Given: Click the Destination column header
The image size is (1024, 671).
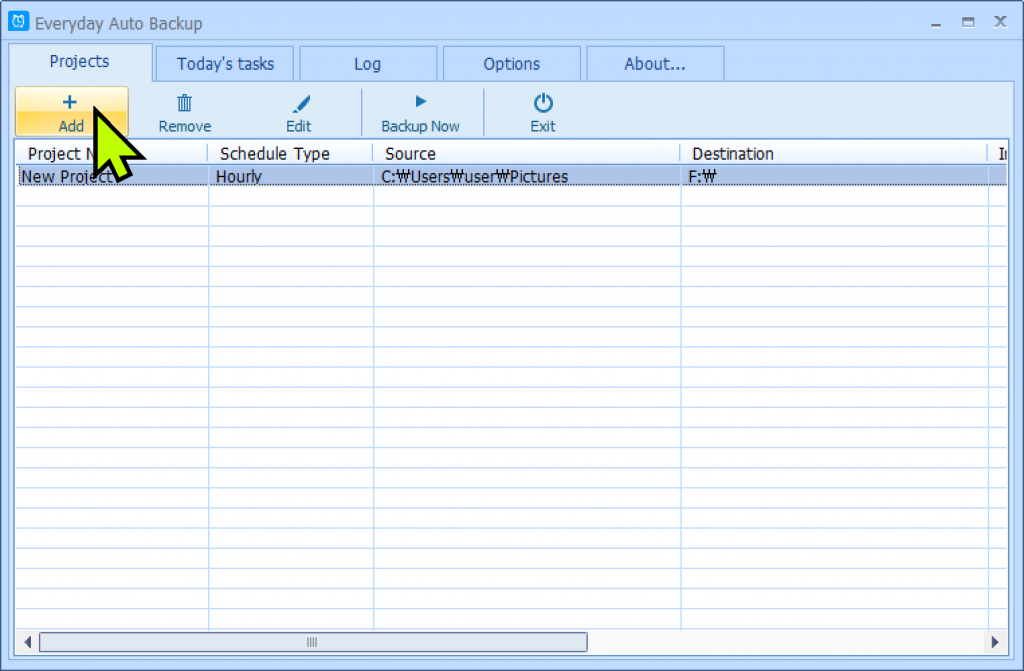Looking at the screenshot, I should [x=733, y=153].
